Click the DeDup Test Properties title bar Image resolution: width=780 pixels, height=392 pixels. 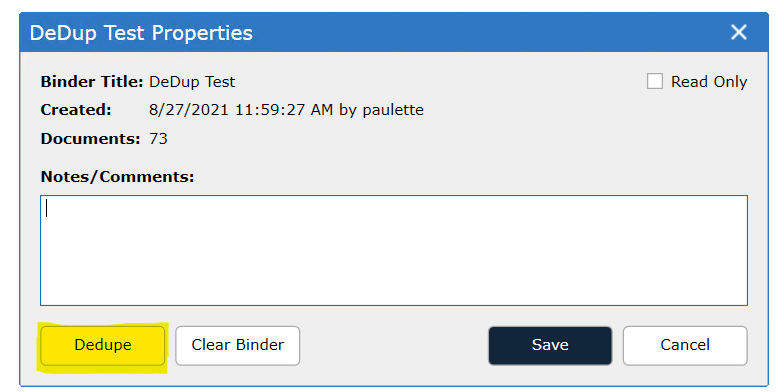[394, 32]
